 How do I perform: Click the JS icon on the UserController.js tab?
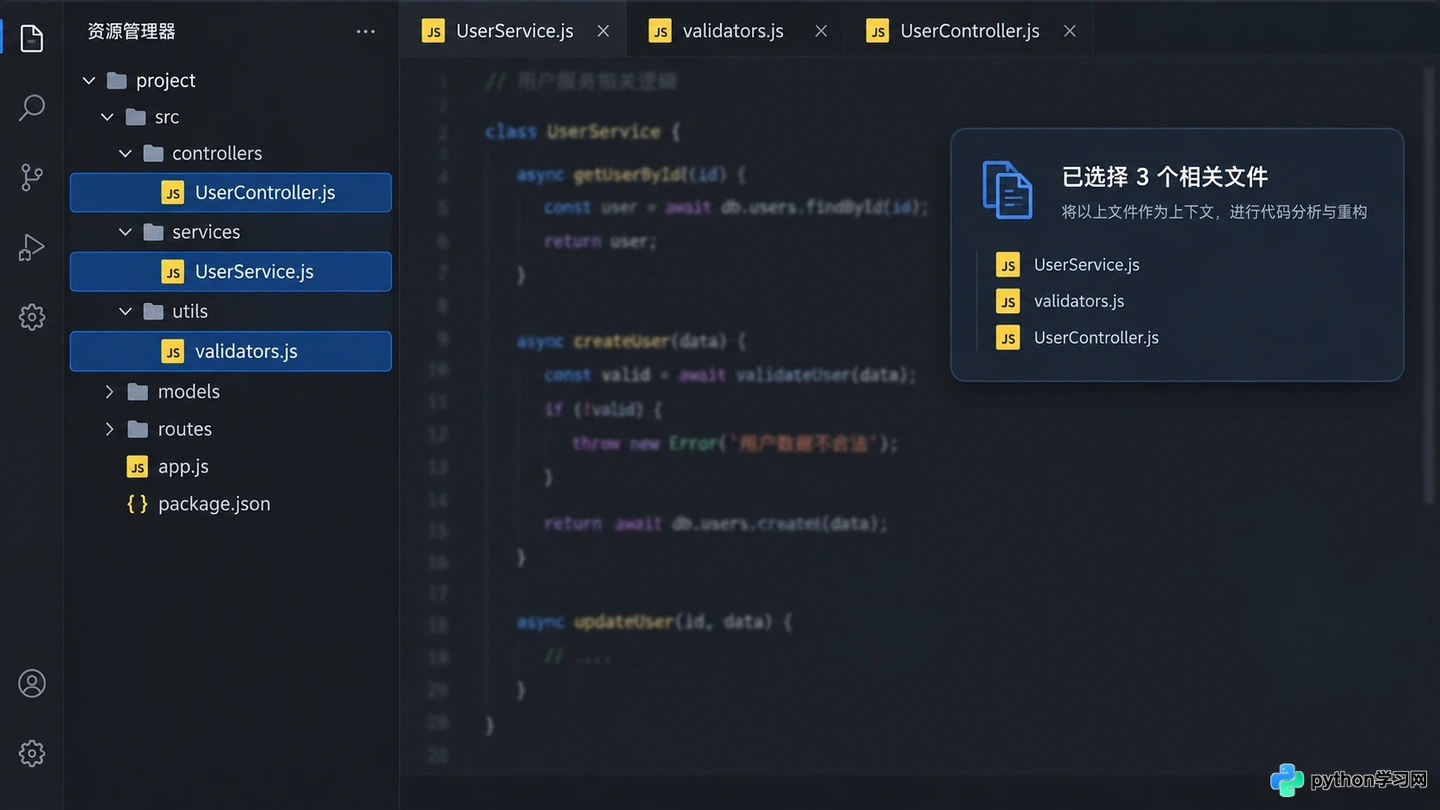(878, 31)
